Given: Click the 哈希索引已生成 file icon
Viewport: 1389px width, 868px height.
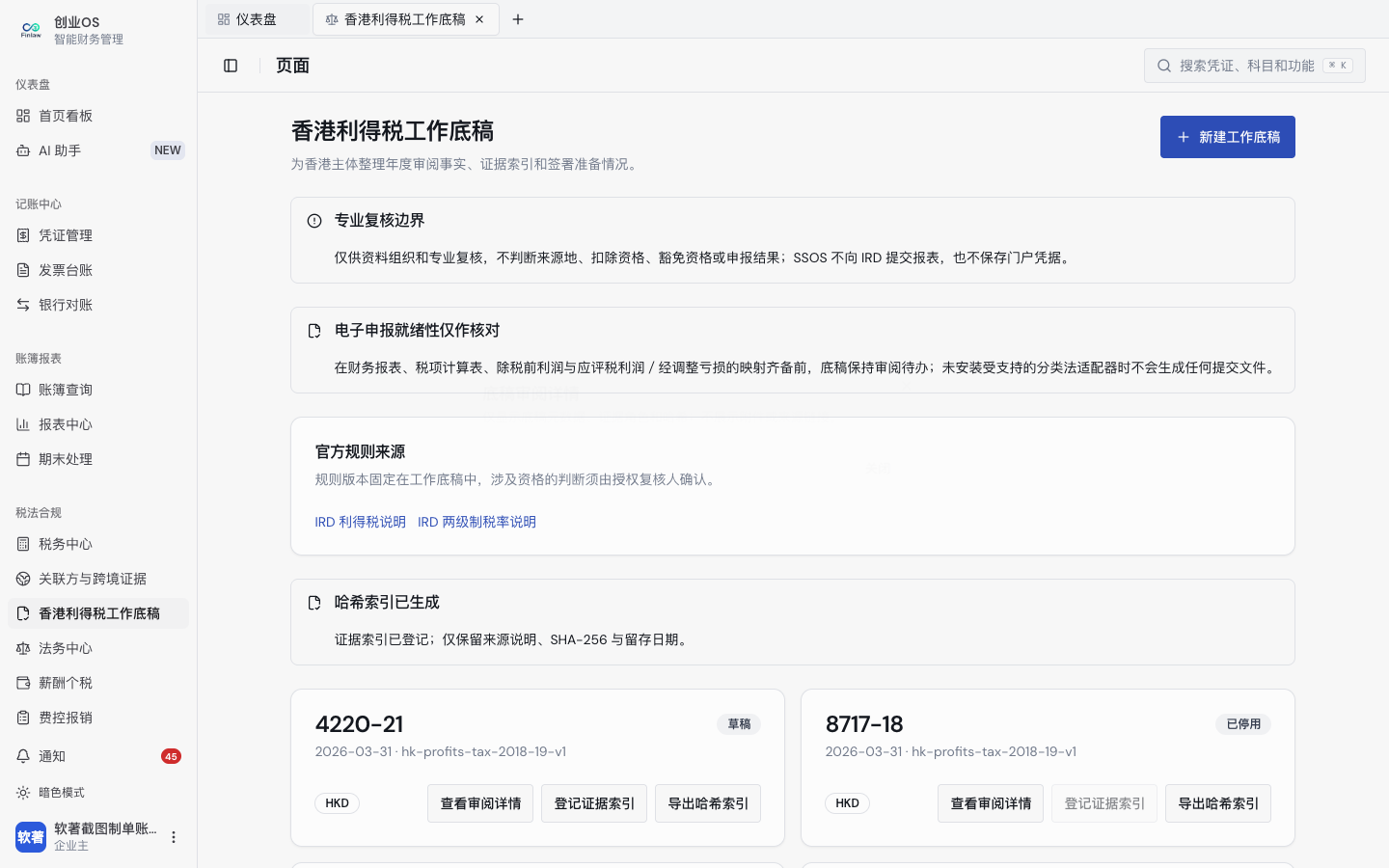Looking at the screenshot, I should [314, 603].
